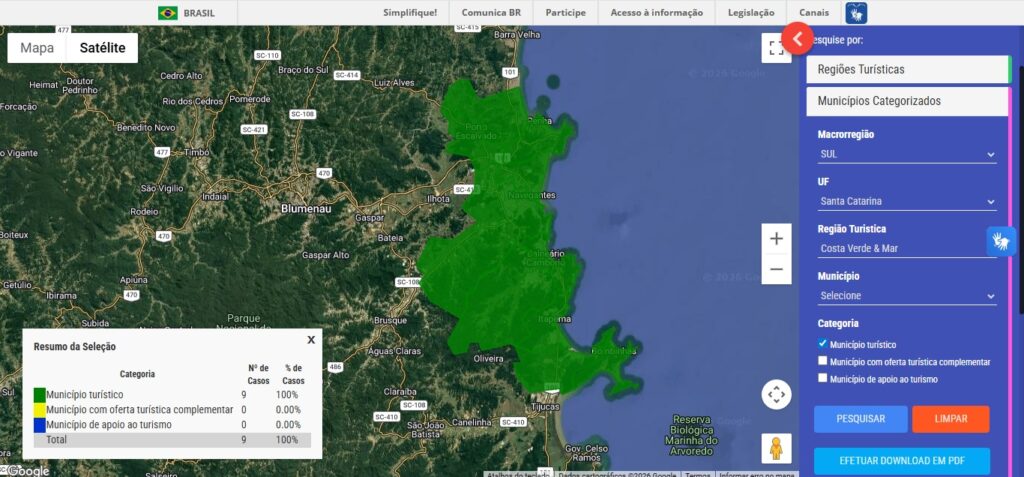Open Participe menu item
Image resolution: width=1024 pixels, height=477 pixels.
pyautogui.click(x=566, y=12)
